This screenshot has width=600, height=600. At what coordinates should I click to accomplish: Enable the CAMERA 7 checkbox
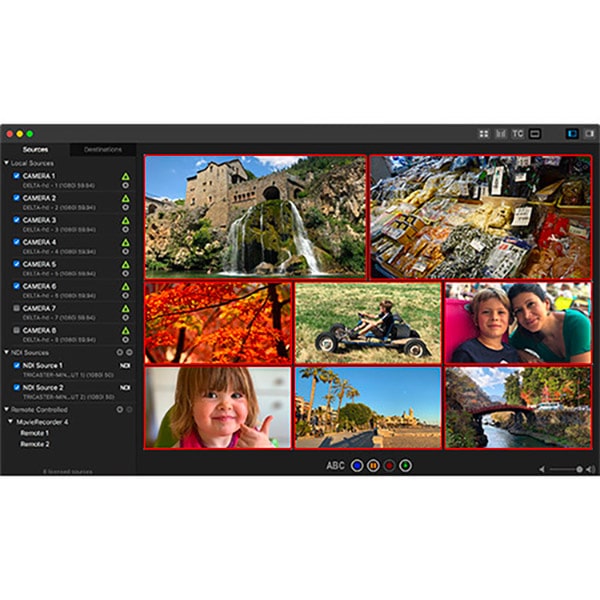(16, 308)
